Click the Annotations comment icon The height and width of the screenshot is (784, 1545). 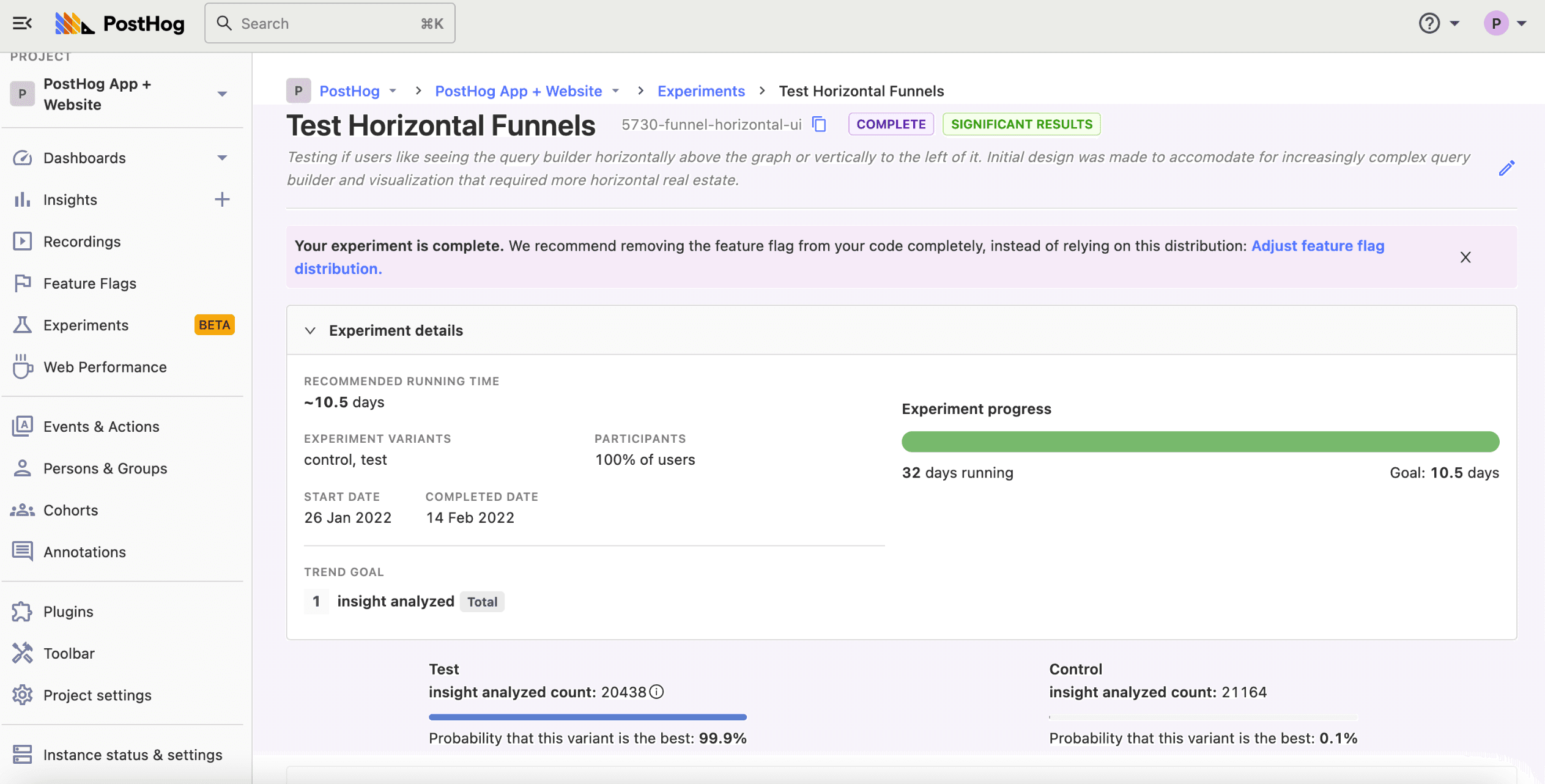point(23,552)
